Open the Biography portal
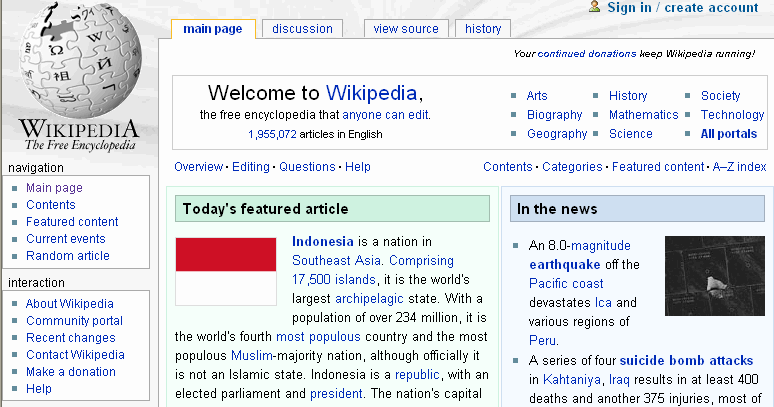The height and width of the screenshot is (407, 774). pos(554,115)
